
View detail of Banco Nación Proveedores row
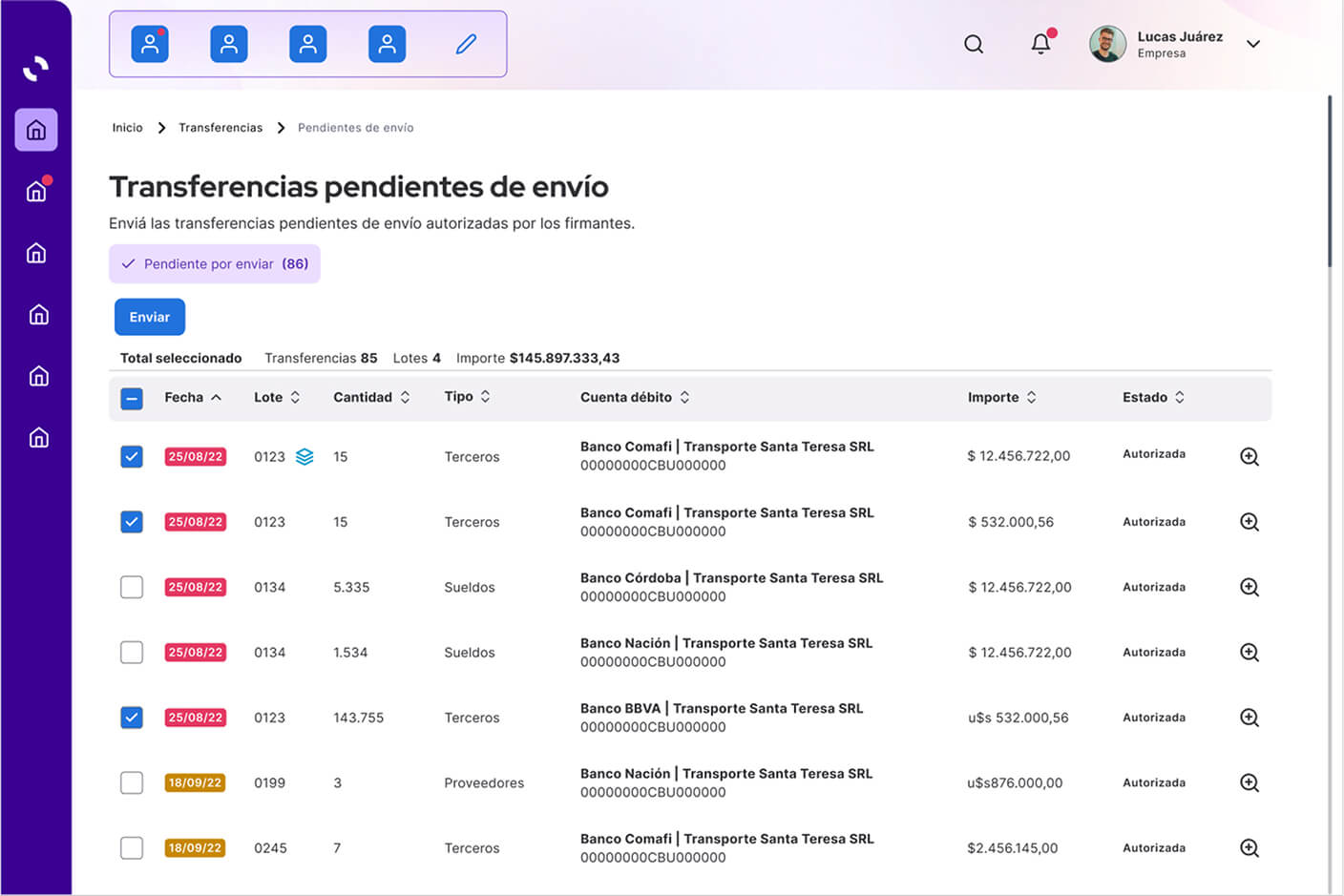(x=1249, y=782)
